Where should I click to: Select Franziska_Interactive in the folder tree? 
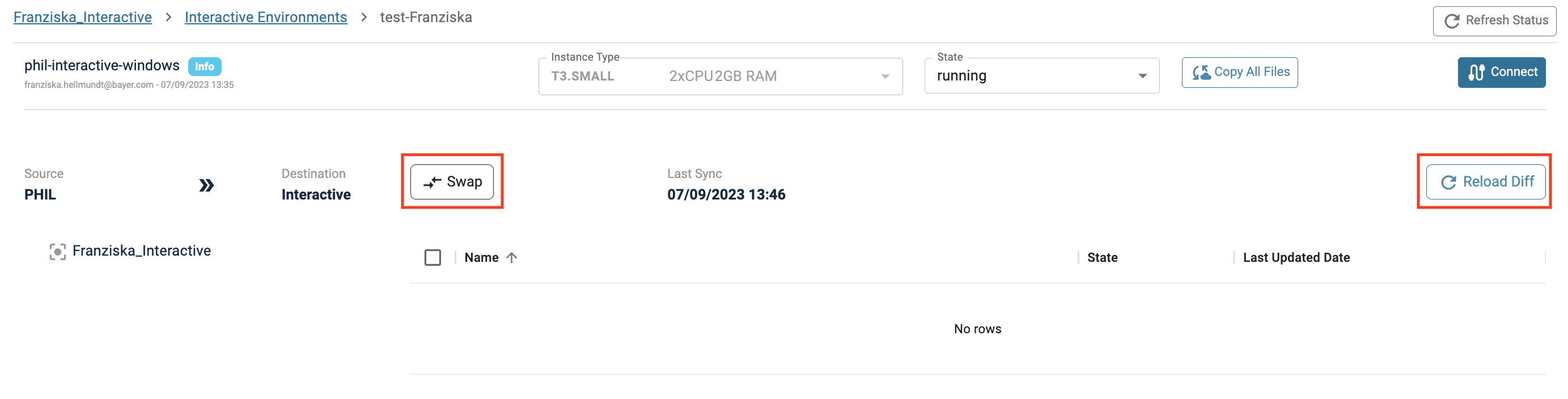click(x=141, y=251)
